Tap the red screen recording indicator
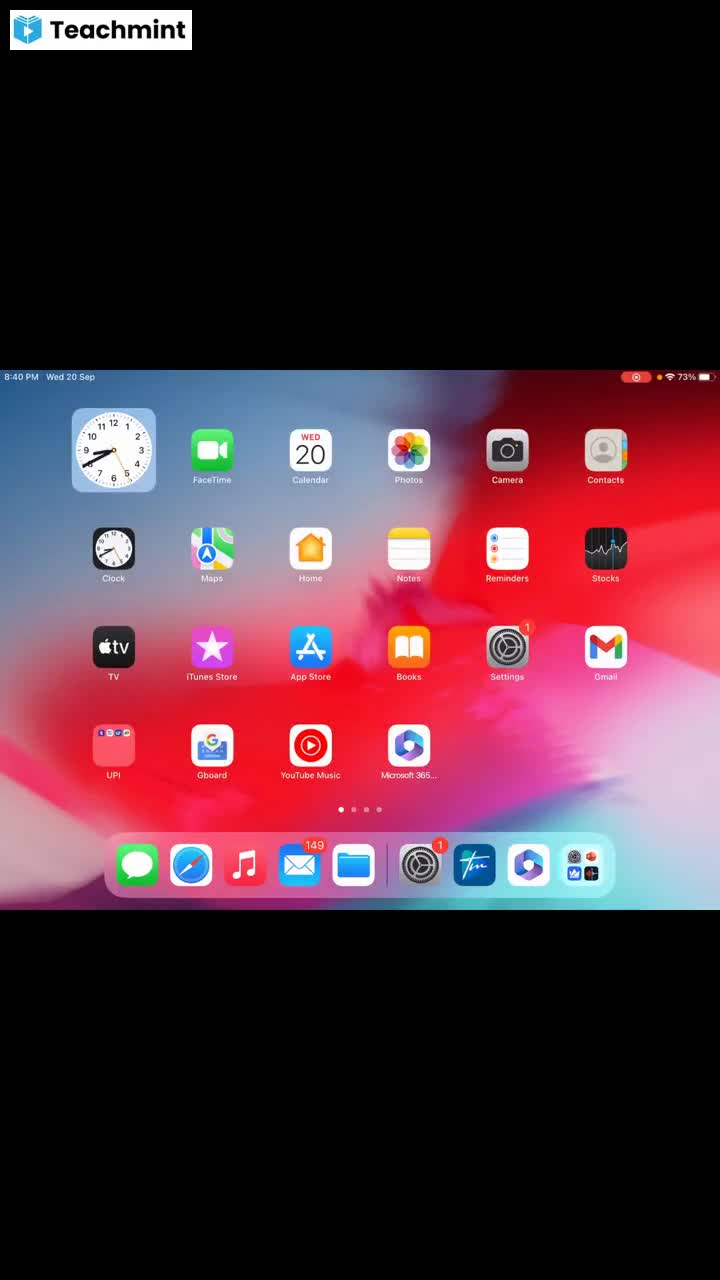Viewport: 720px width, 1280px height. [x=636, y=377]
